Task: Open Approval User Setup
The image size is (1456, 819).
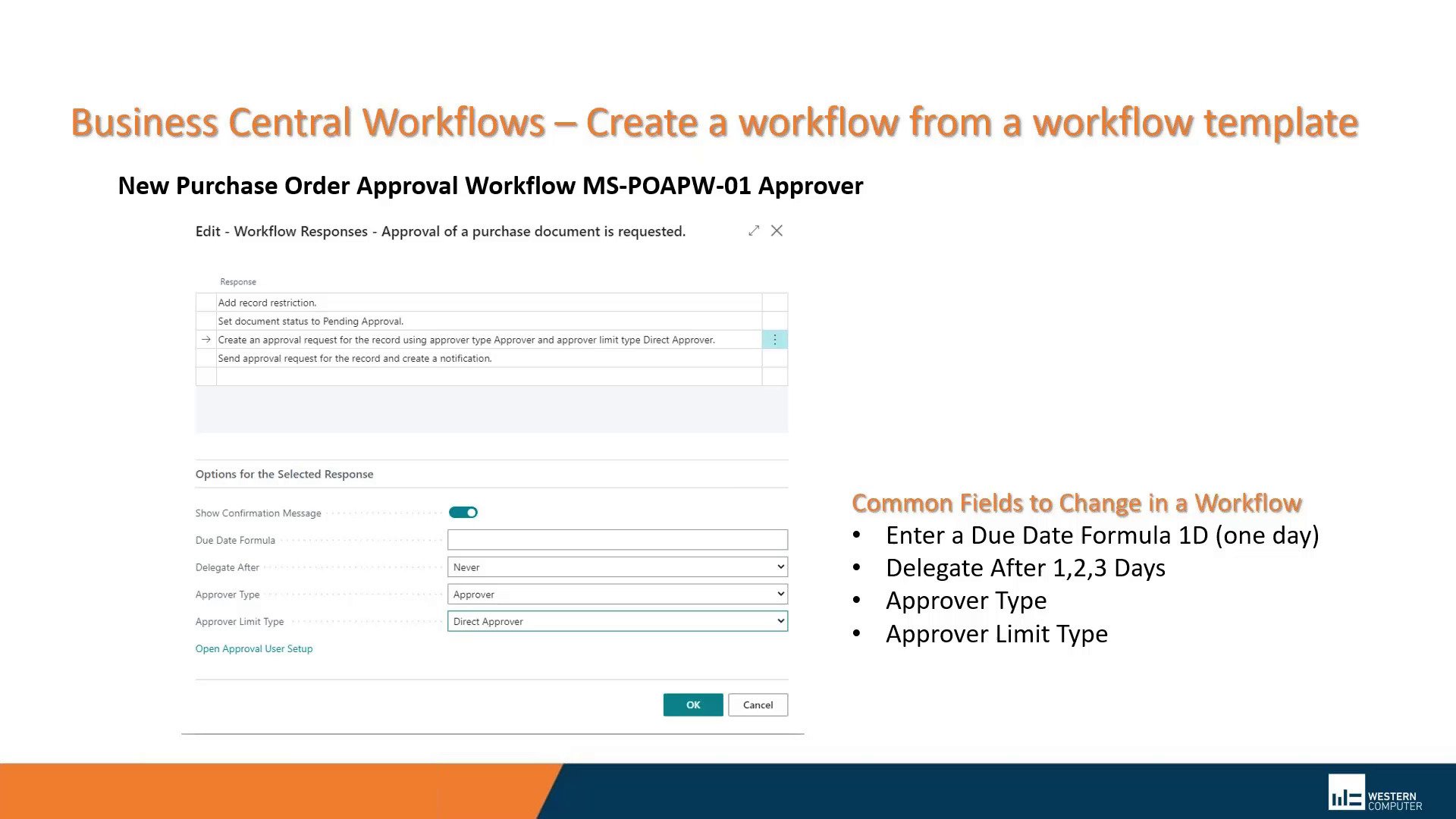Action: click(x=254, y=648)
